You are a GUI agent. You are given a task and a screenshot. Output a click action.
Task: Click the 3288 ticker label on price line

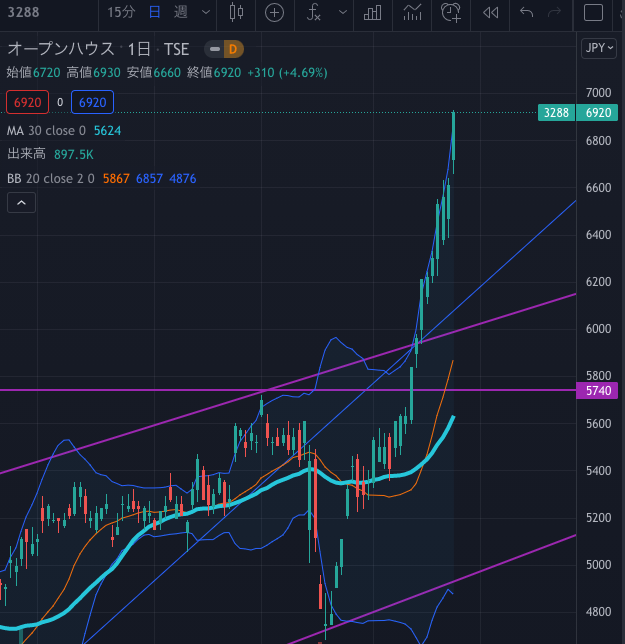coord(556,113)
